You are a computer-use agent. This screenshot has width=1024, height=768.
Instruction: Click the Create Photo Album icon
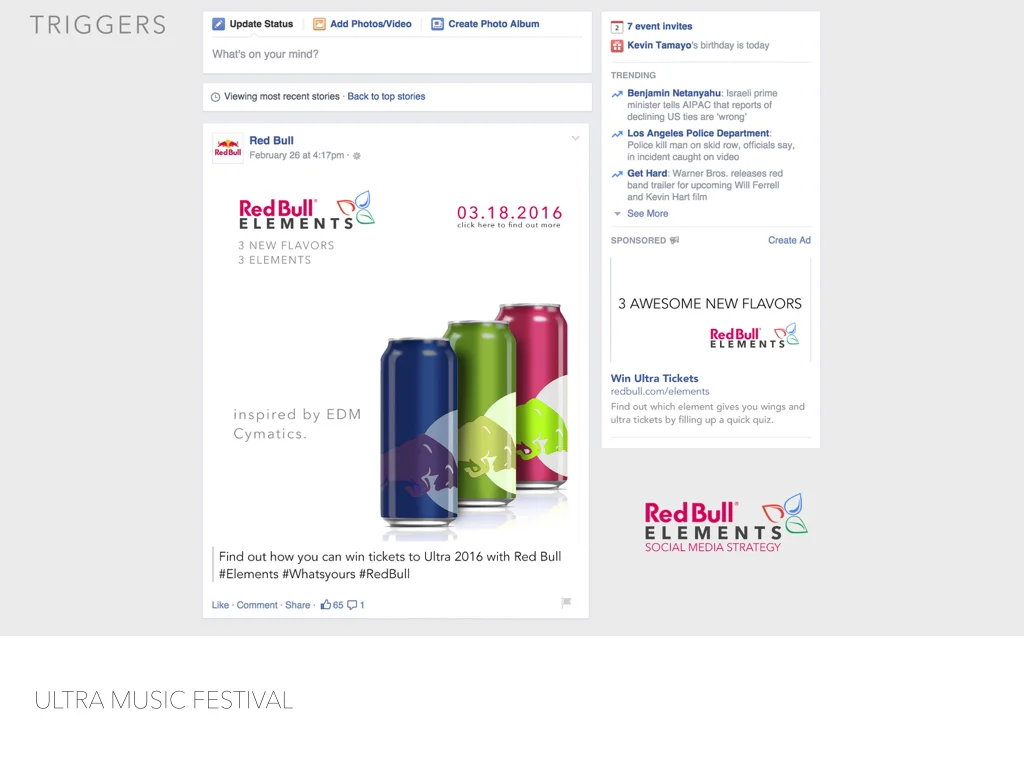click(x=437, y=24)
